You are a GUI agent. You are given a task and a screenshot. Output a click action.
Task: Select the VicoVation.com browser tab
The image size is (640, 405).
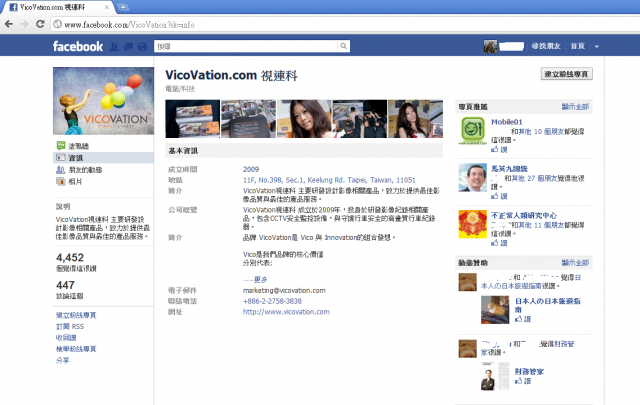pos(57,7)
